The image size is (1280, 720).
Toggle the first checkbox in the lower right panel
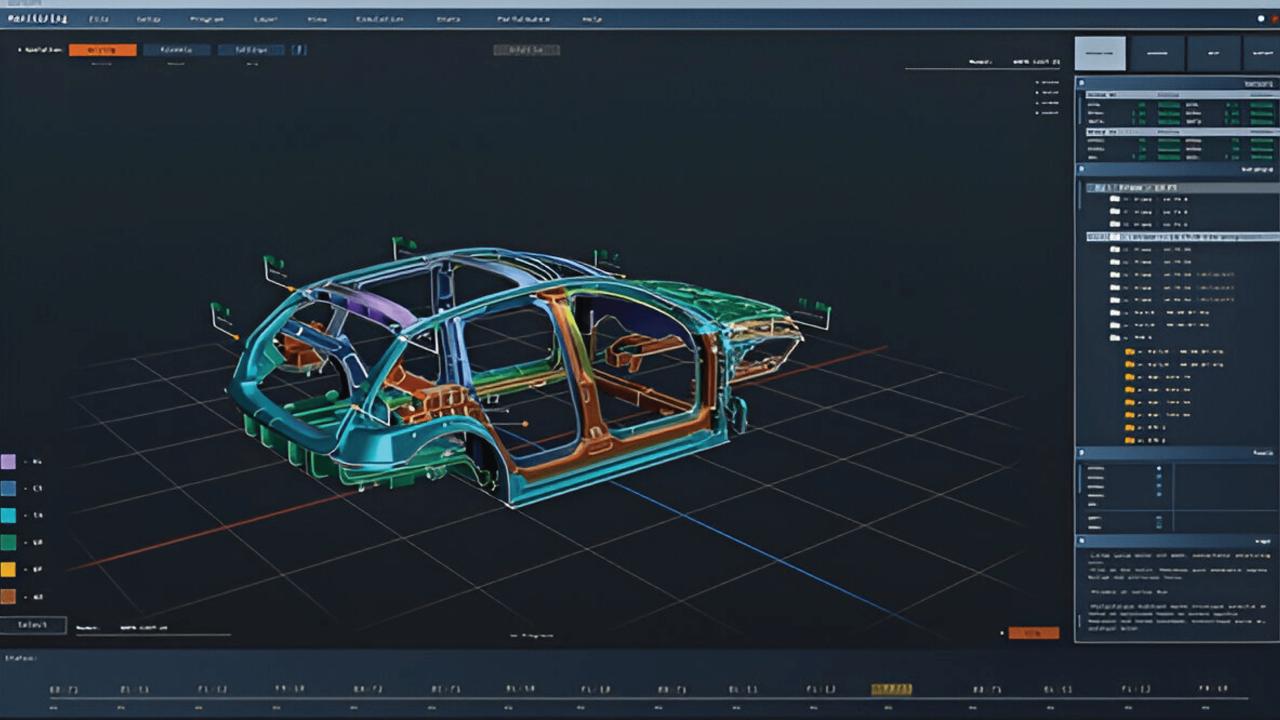point(1159,468)
